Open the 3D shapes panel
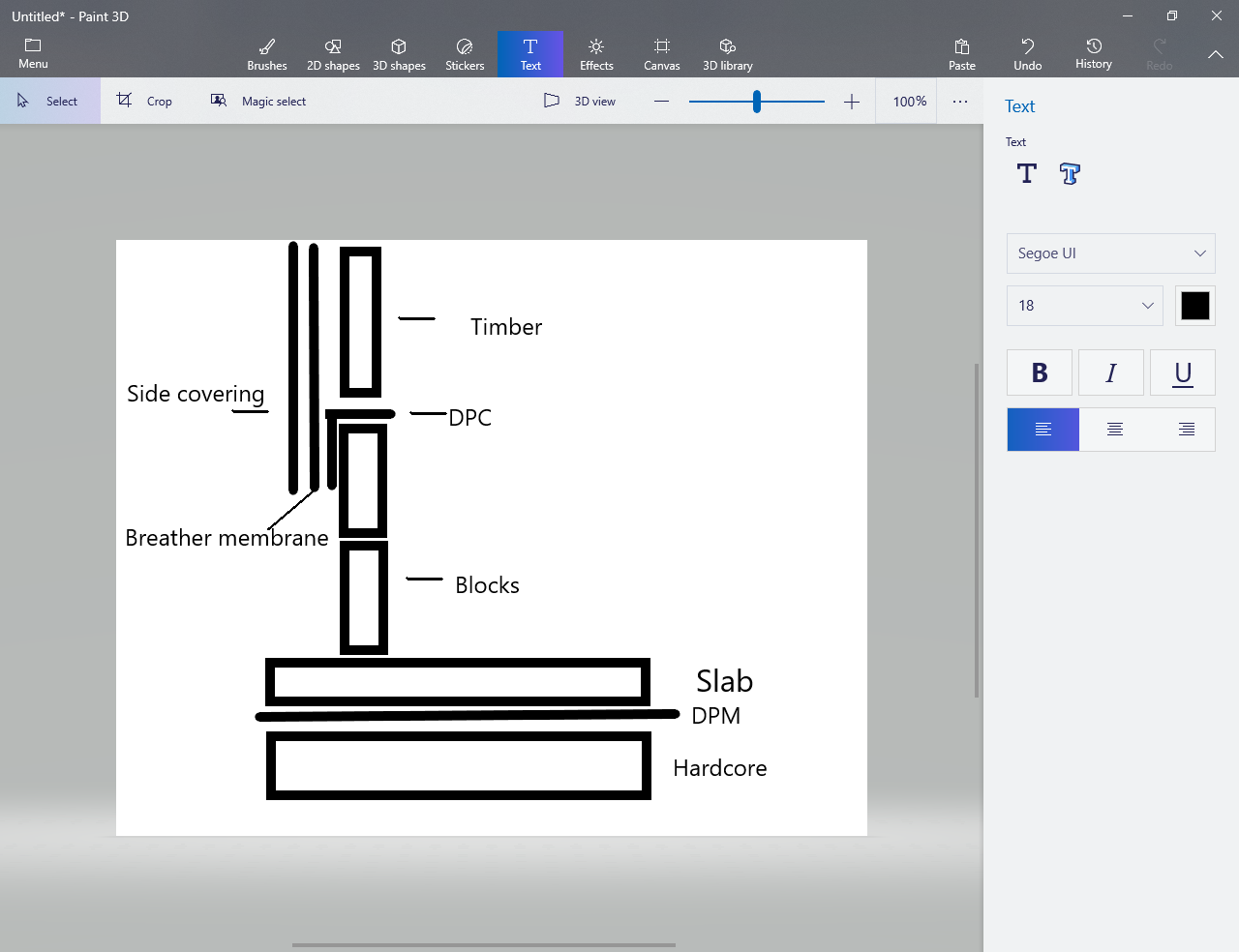 click(x=399, y=54)
